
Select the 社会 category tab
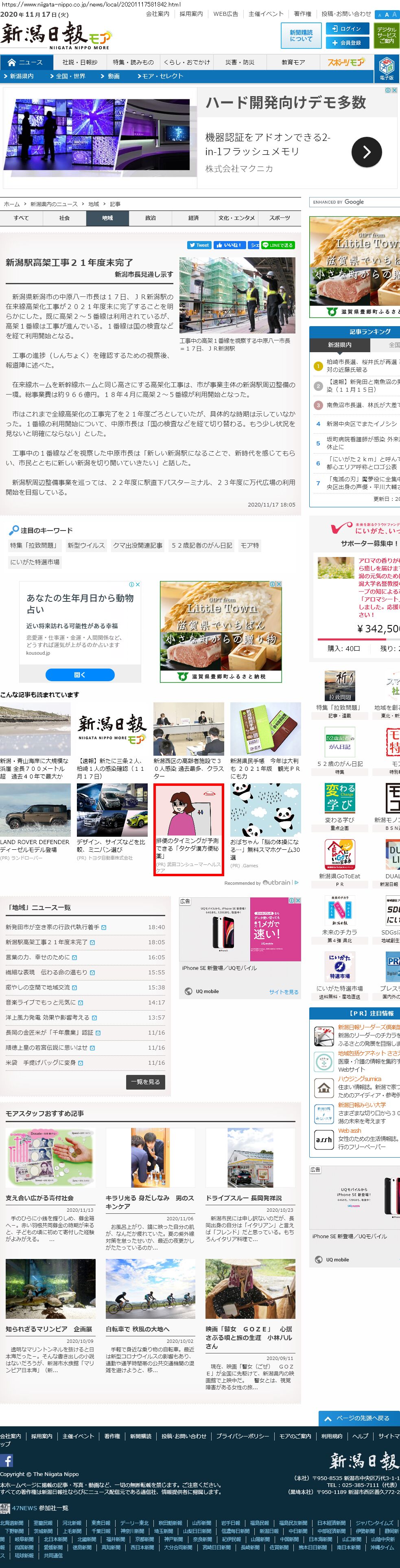[64, 218]
